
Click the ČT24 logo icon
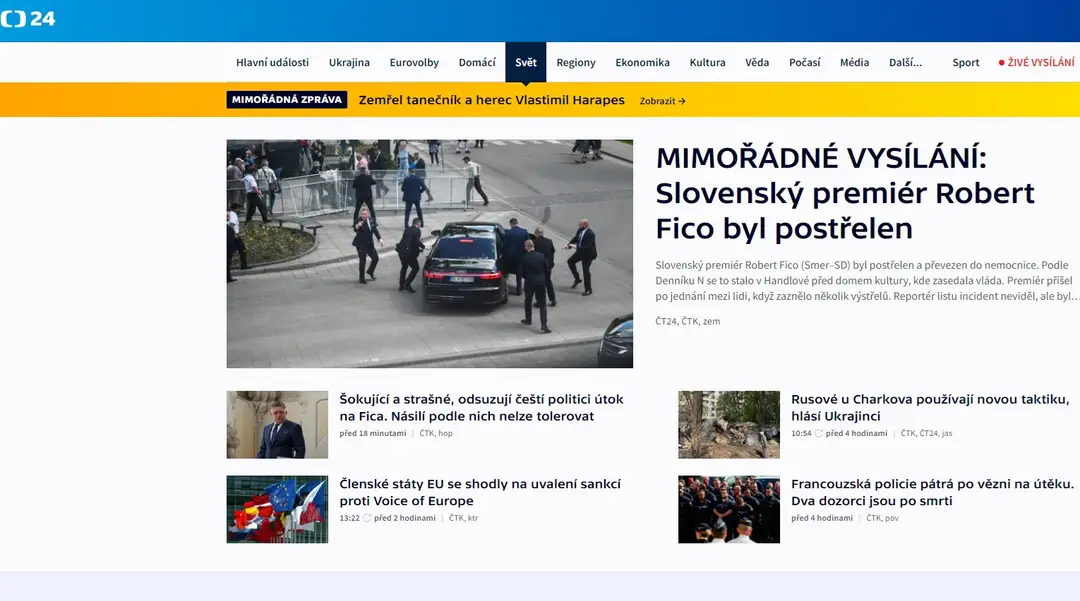(28, 19)
